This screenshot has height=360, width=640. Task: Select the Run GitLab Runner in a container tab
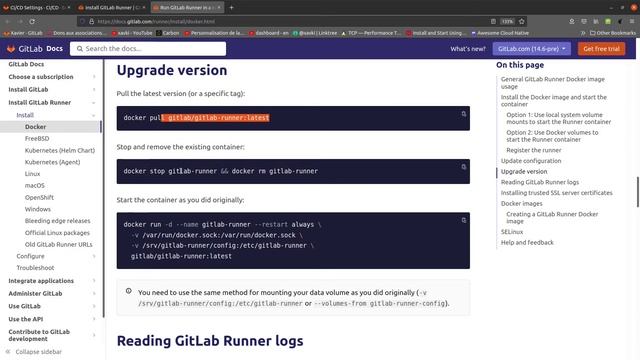(187, 7)
